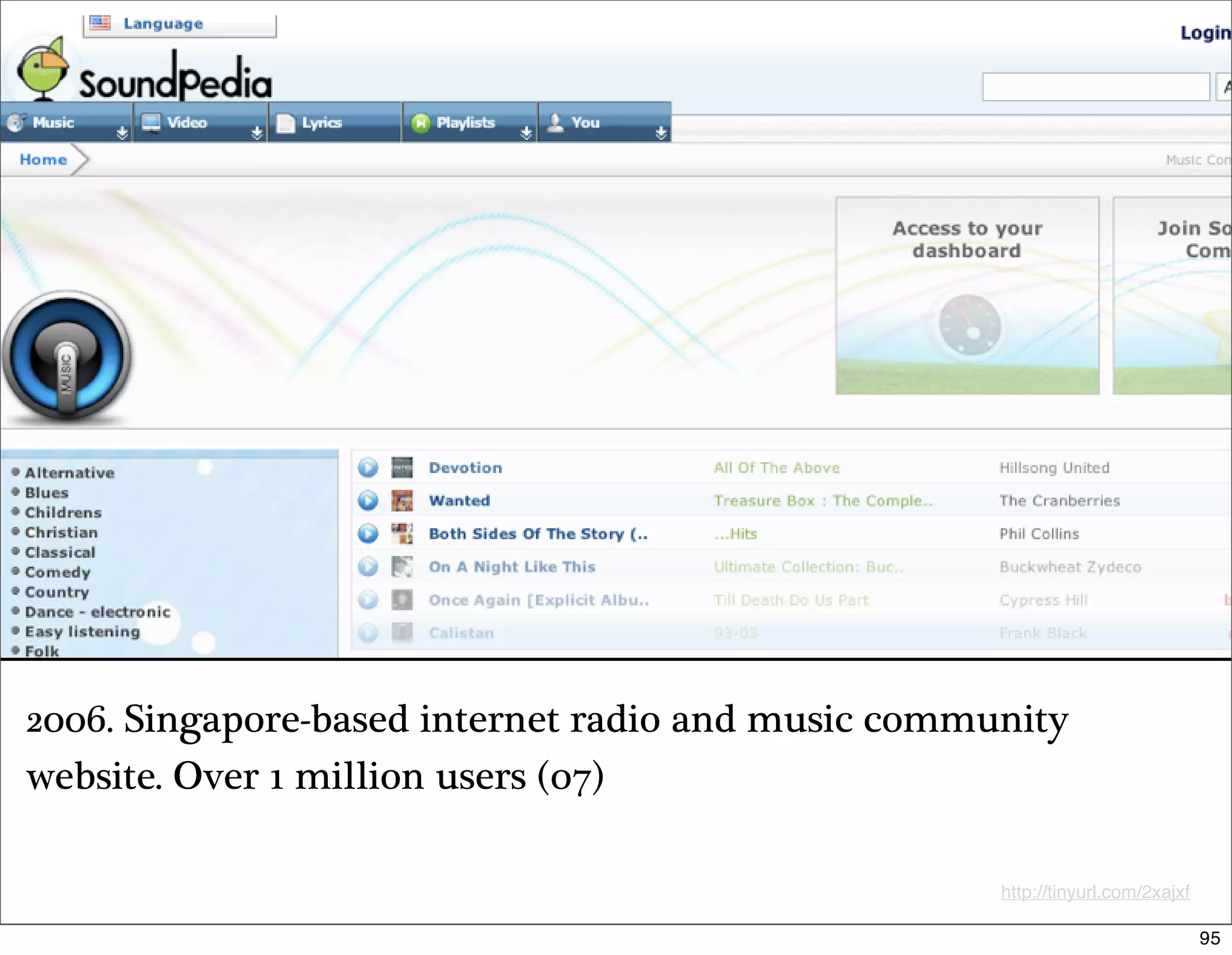Play On A Night Like This

(368, 567)
